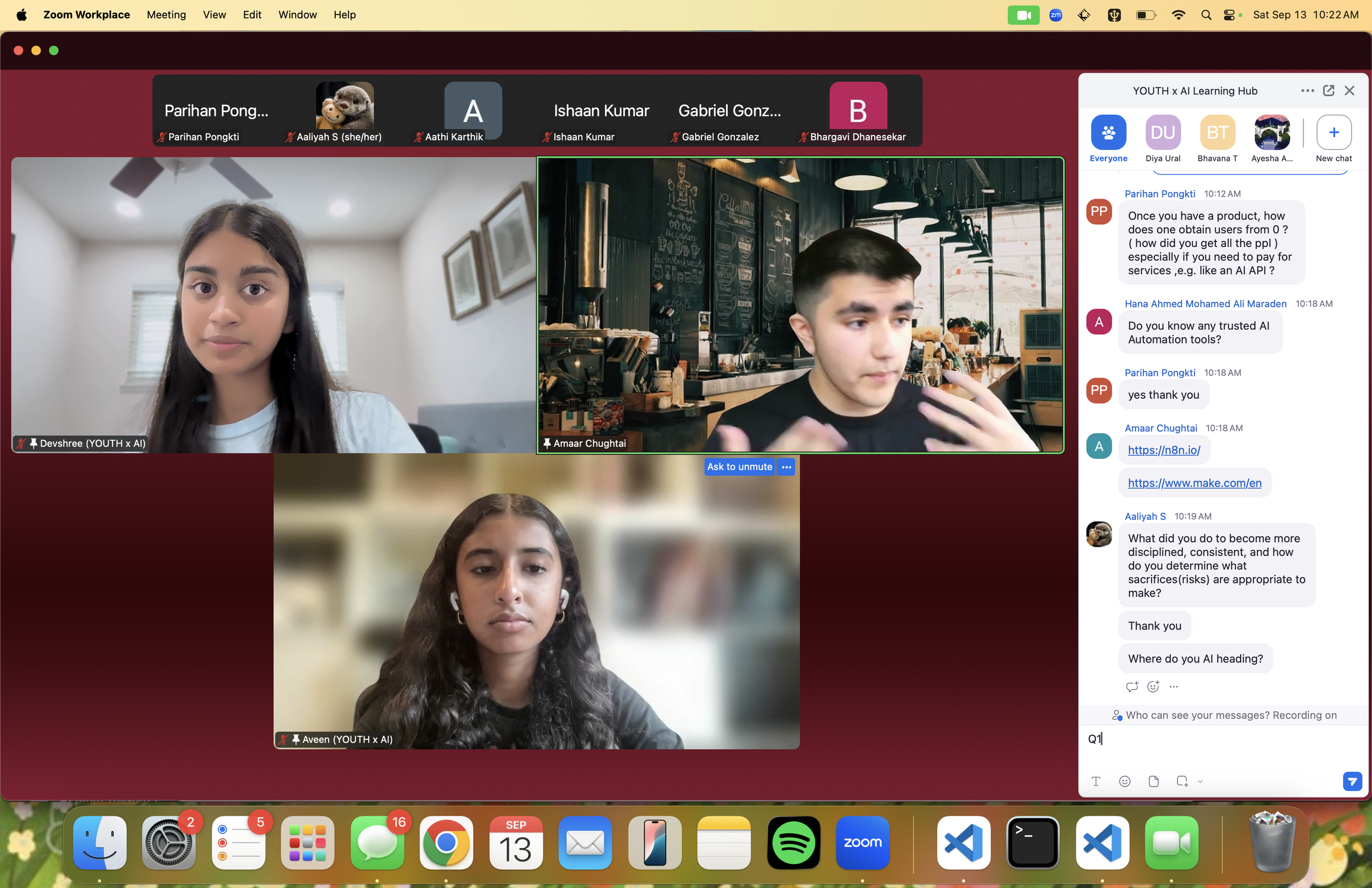Open chat panel more options ellipsis
Image resolution: width=1372 pixels, height=888 pixels.
[x=1307, y=91]
